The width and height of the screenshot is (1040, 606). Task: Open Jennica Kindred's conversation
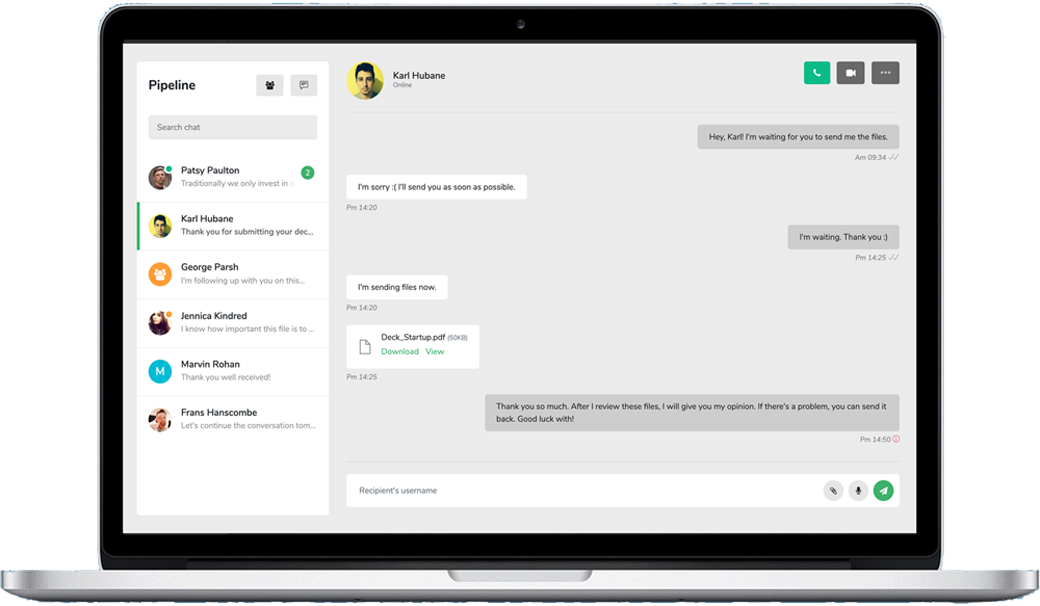tap(233, 323)
